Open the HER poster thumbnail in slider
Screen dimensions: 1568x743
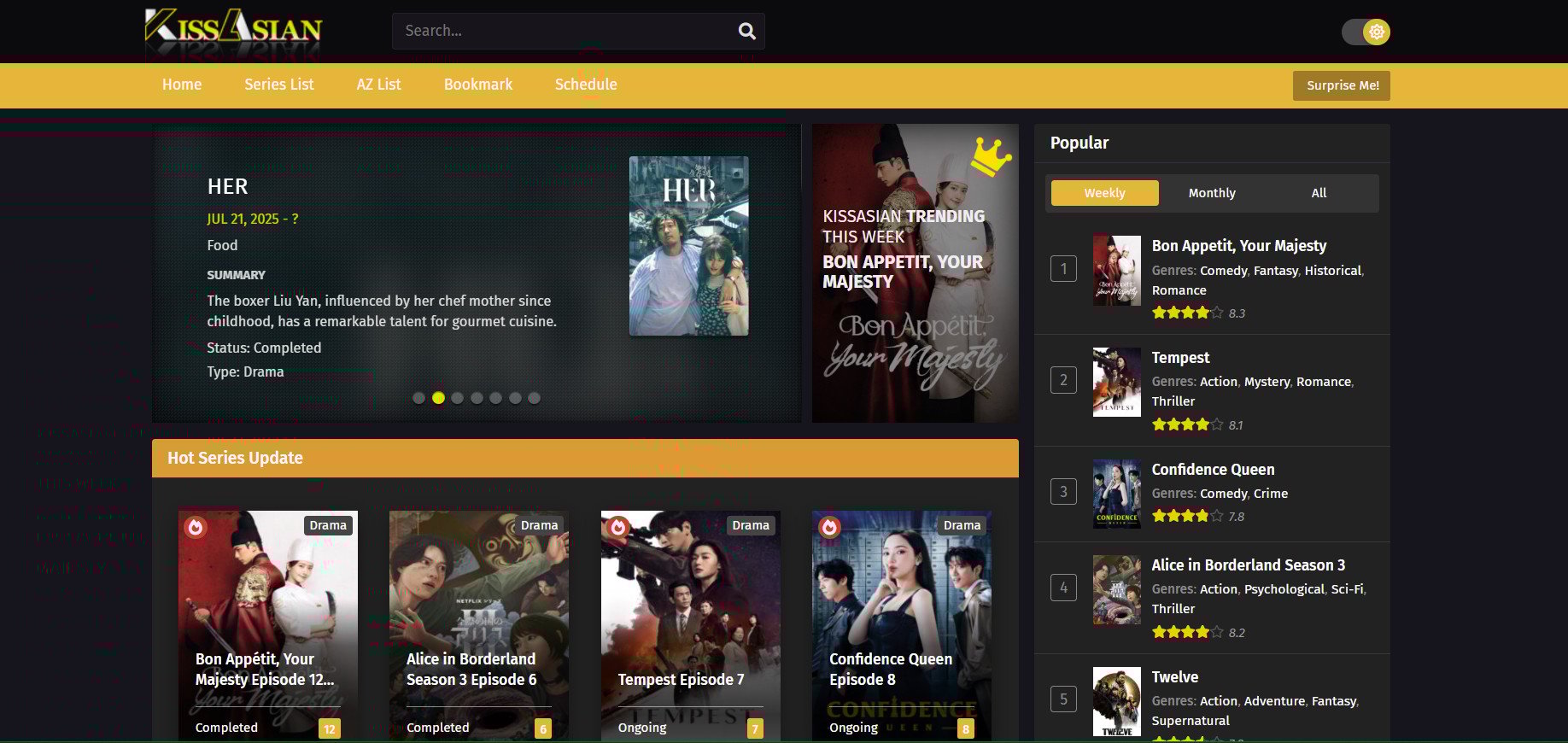tap(688, 246)
